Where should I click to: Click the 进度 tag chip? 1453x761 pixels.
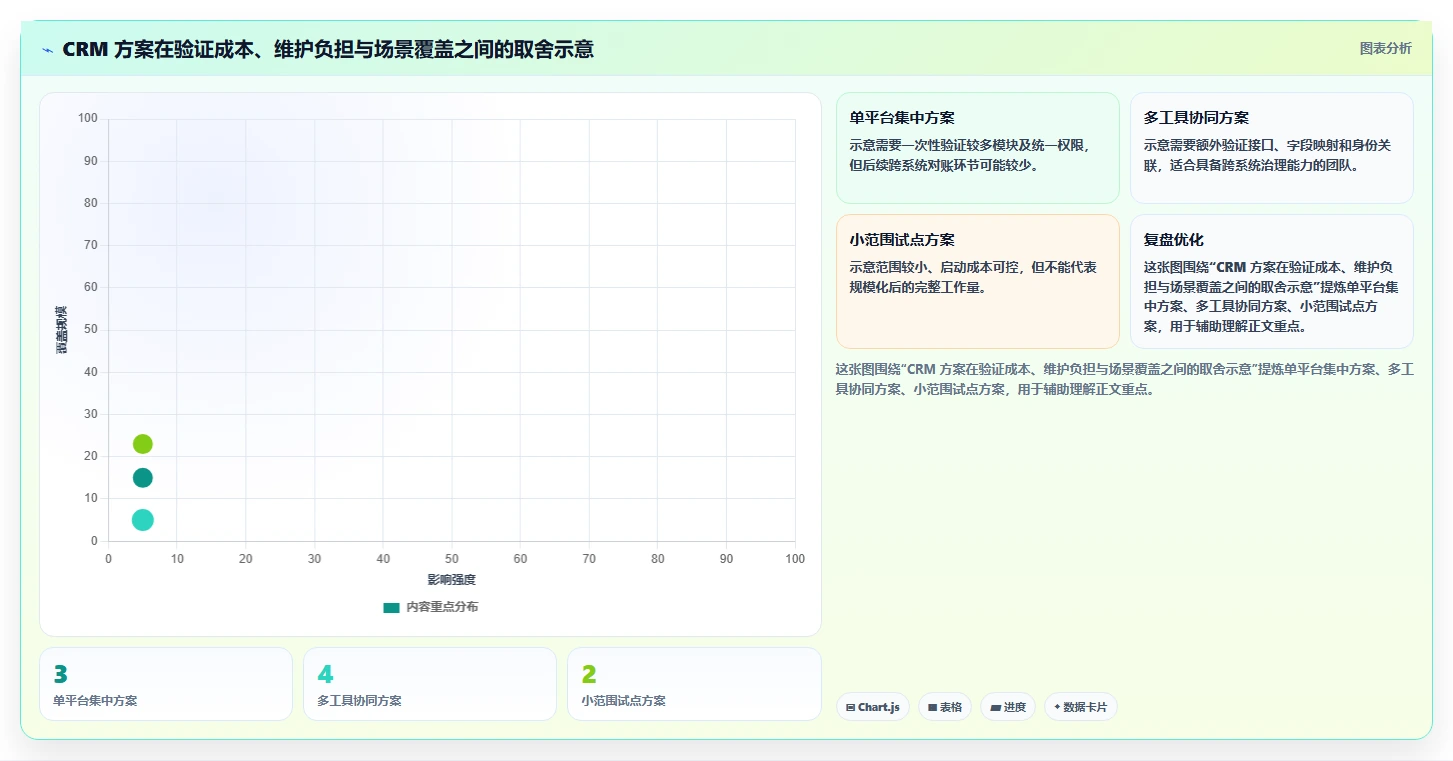click(x=1007, y=707)
